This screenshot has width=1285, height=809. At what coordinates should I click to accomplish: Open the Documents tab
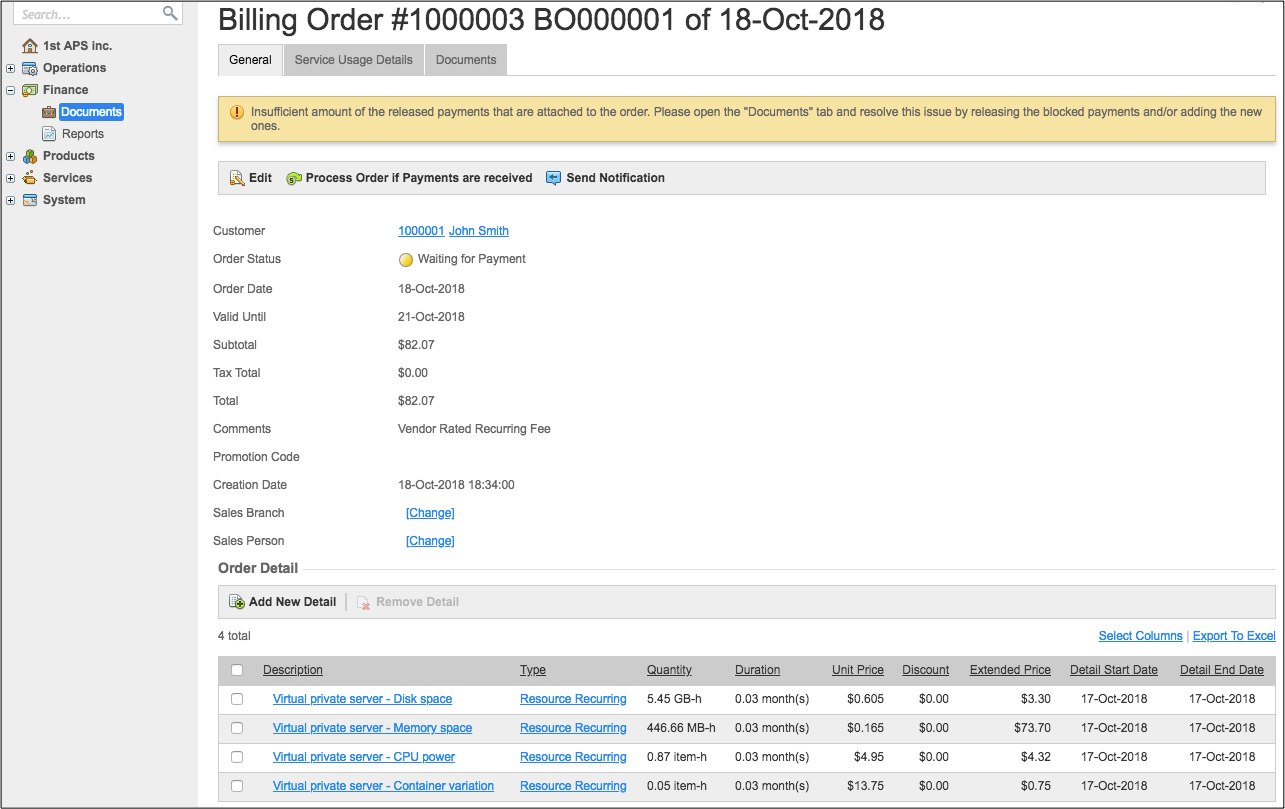tap(466, 60)
